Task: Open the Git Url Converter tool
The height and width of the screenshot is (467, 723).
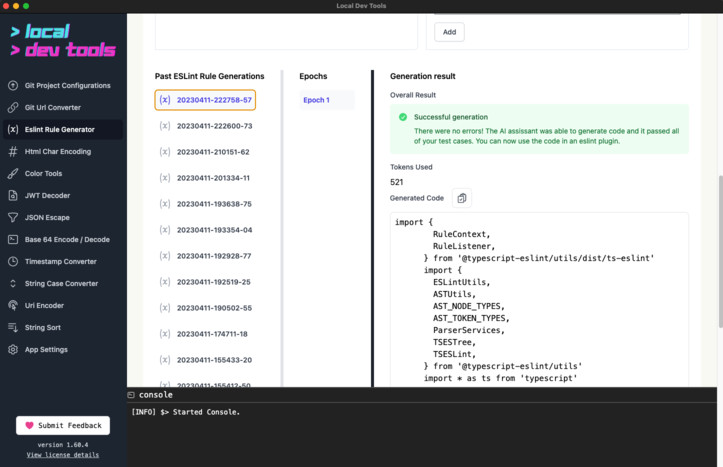Action: [x=63, y=107]
